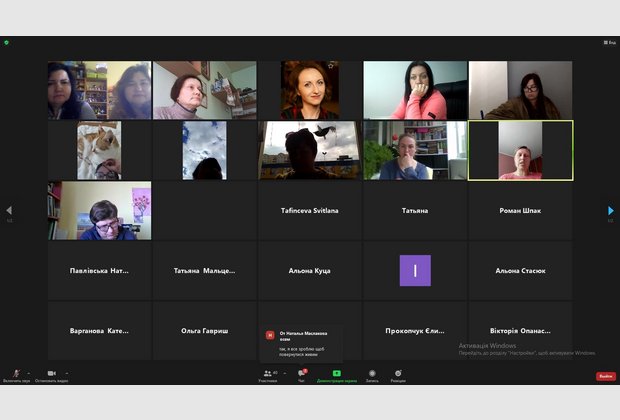This screenshot has height=420, width=620.
Task: Click the purple avatar tile with letter I
Action: point(415,270)
